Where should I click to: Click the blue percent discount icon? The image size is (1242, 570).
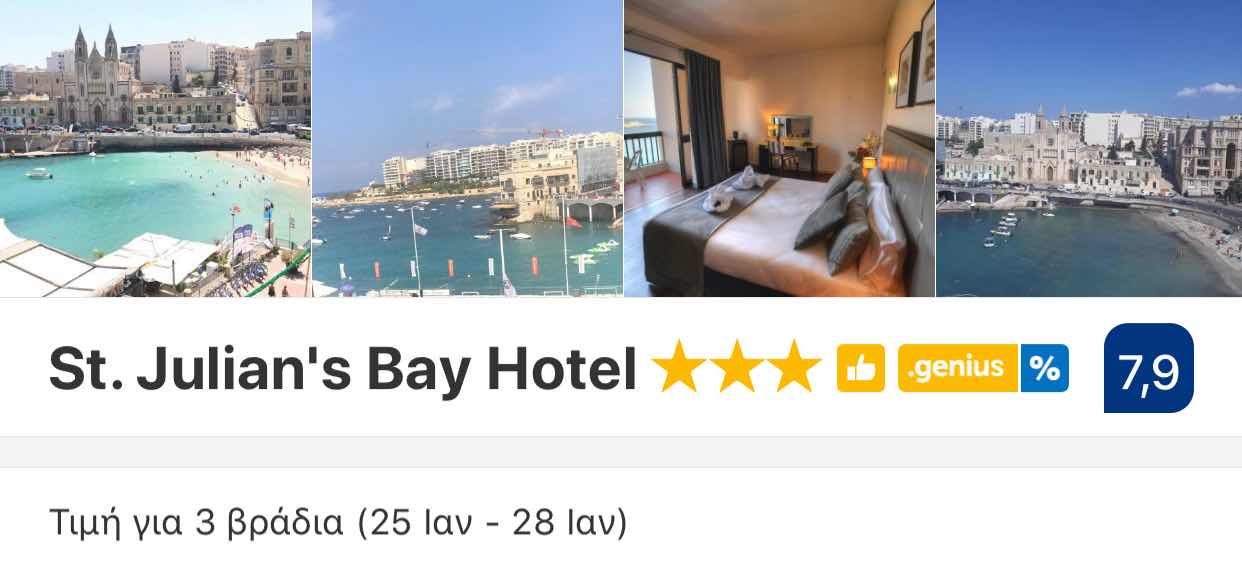pyautogui.click(x=1044, y=368)
